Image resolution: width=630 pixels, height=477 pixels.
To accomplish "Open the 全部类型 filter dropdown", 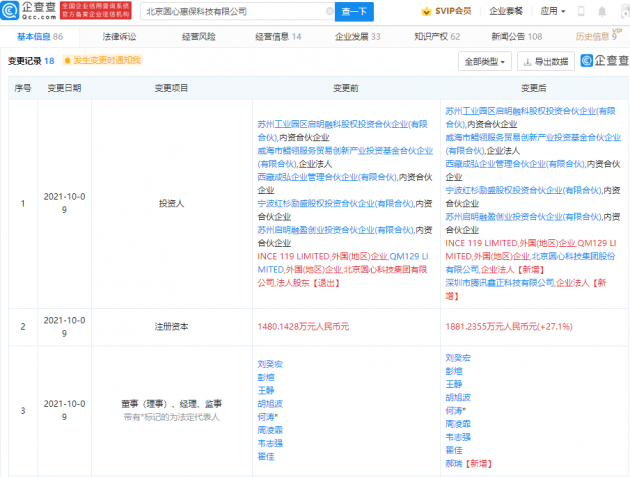I will click(485, 61).
